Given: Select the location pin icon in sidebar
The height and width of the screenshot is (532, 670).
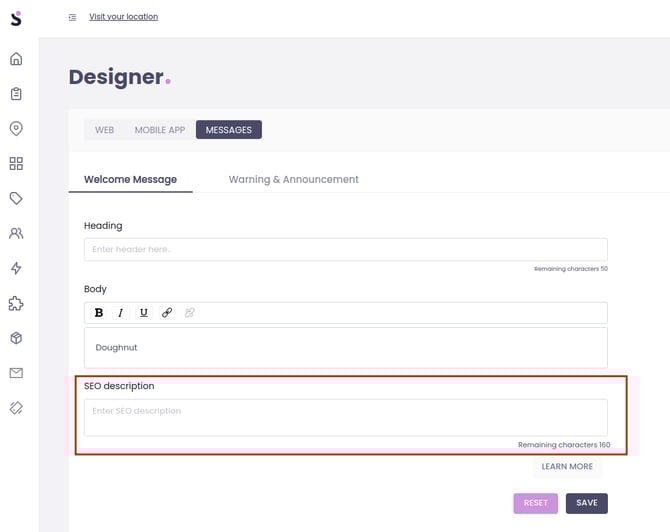Looking at the screenshot, I should point(16,129).
